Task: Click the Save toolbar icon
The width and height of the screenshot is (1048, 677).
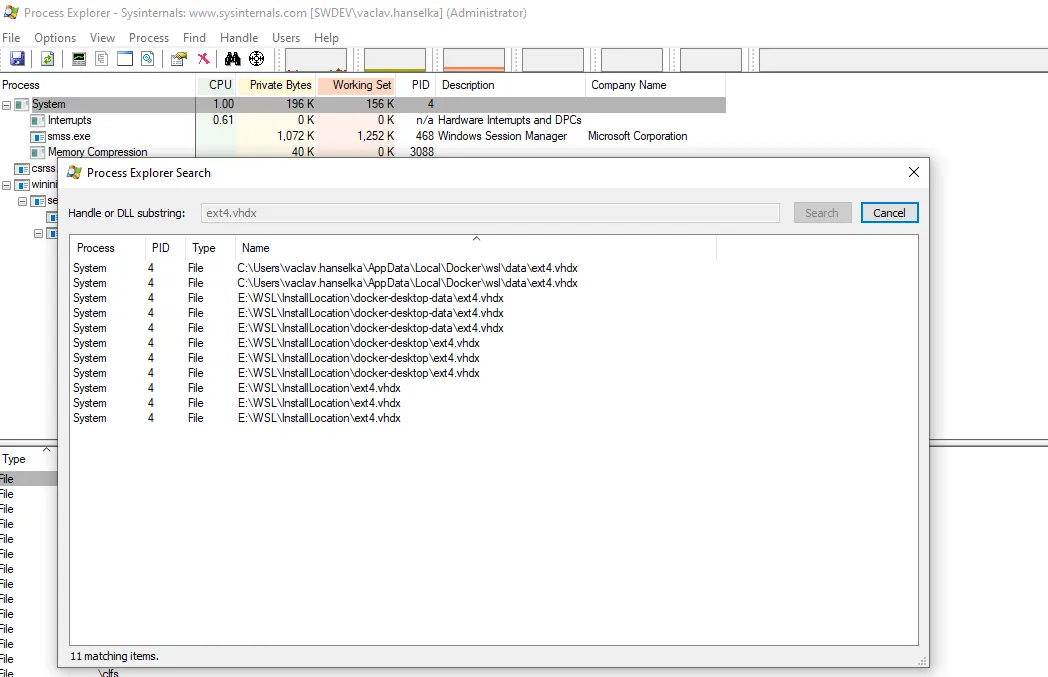Action: pos(17,59)
